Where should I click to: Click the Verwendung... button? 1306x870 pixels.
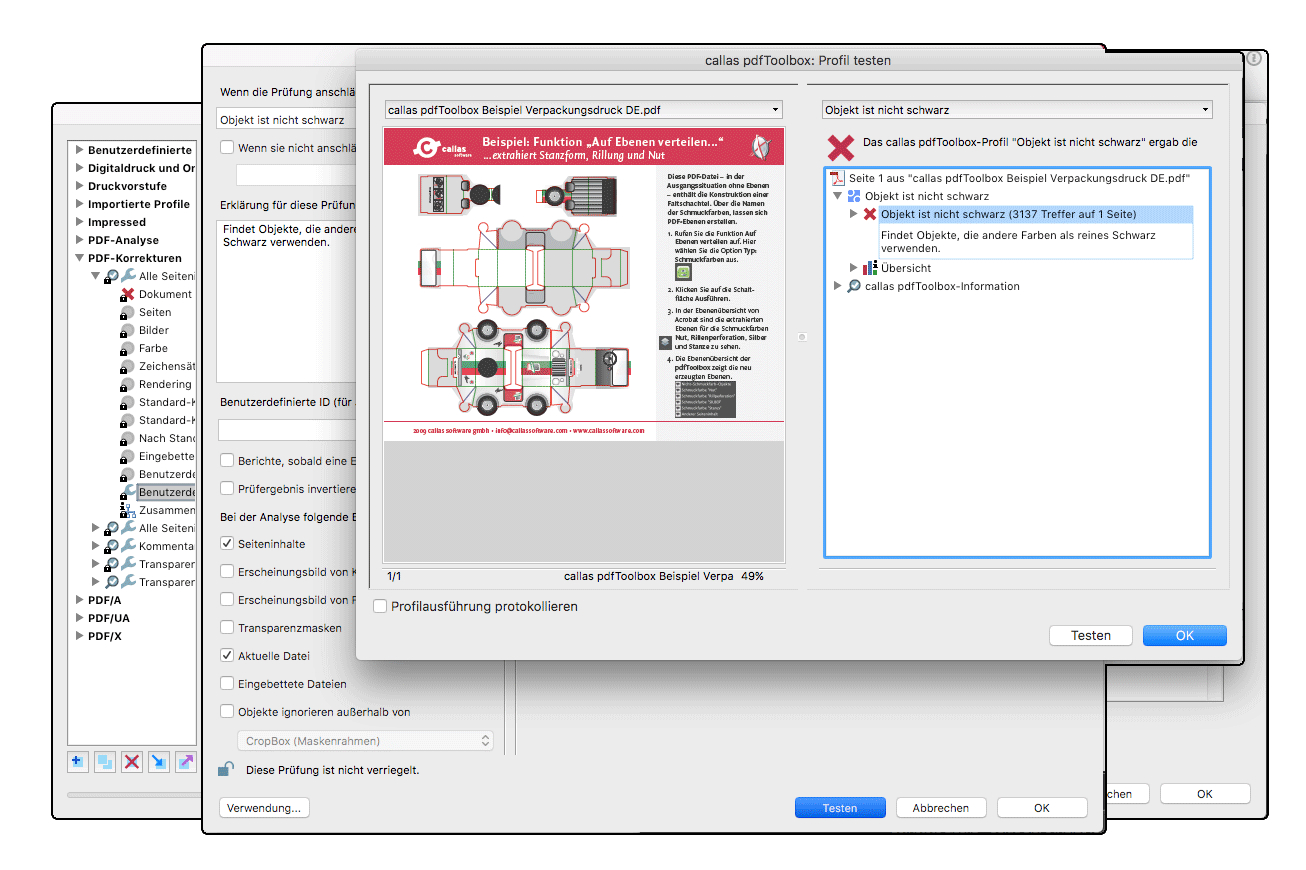coord(264,807)
